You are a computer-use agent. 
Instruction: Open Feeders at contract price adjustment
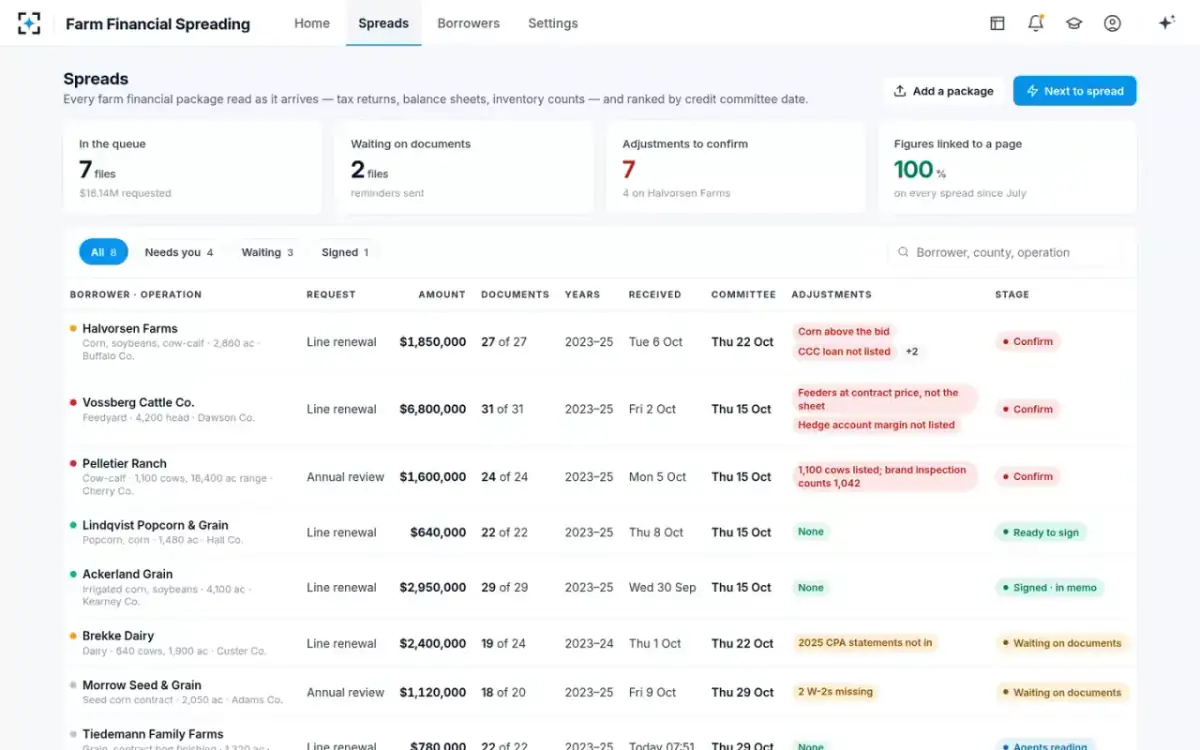point(884,400)
